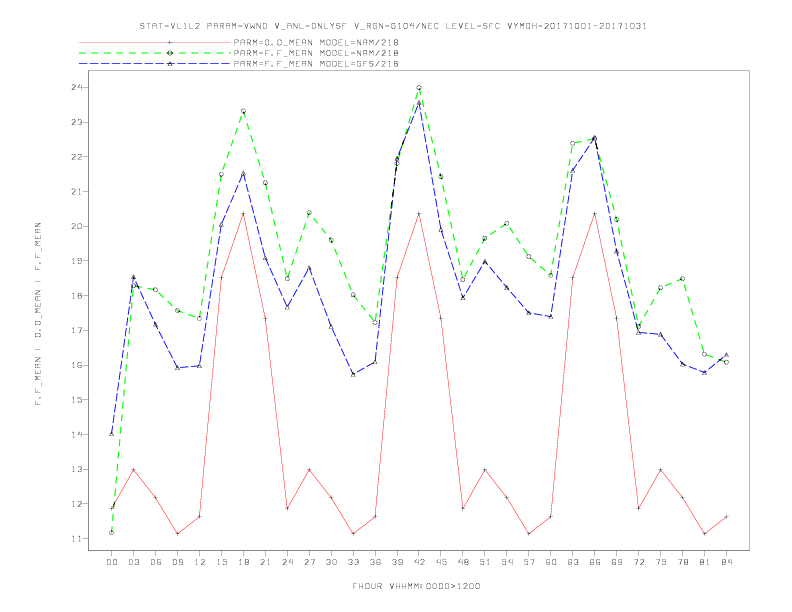Click x-axis tick label 57

[x=529, y=562]
